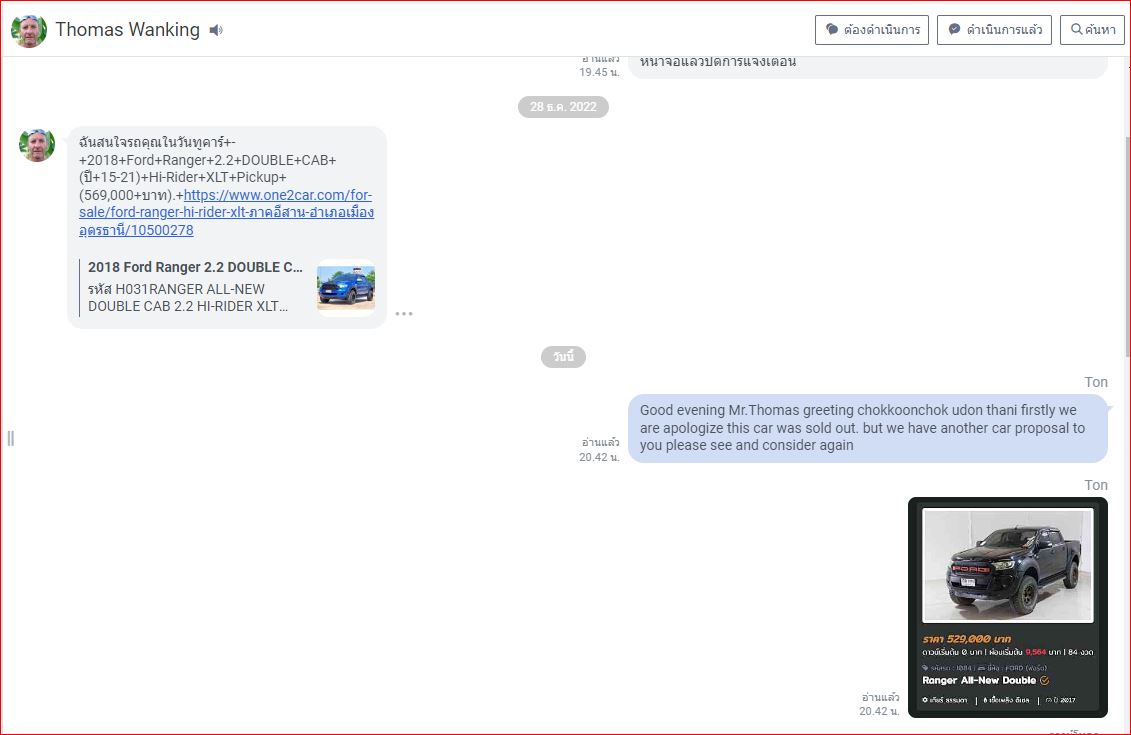This screenshot has height=735, width=1131.
Task: Click sender name Ton above car image
Action: point(1096,485)
